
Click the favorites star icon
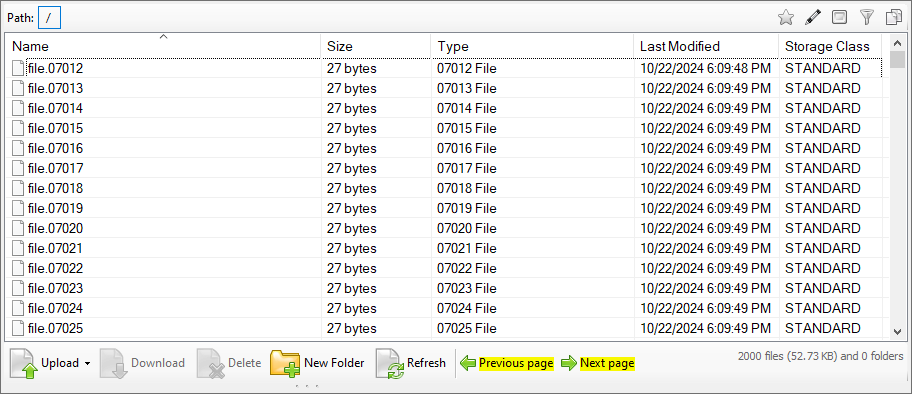pos(786,18)
